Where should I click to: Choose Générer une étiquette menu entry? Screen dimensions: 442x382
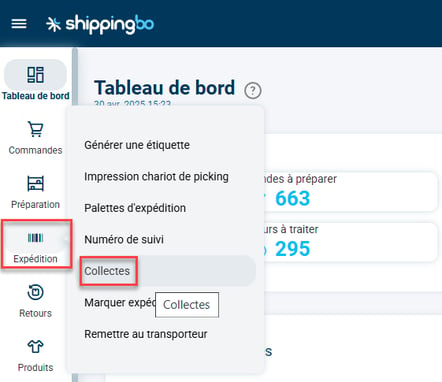pos(137,145)
